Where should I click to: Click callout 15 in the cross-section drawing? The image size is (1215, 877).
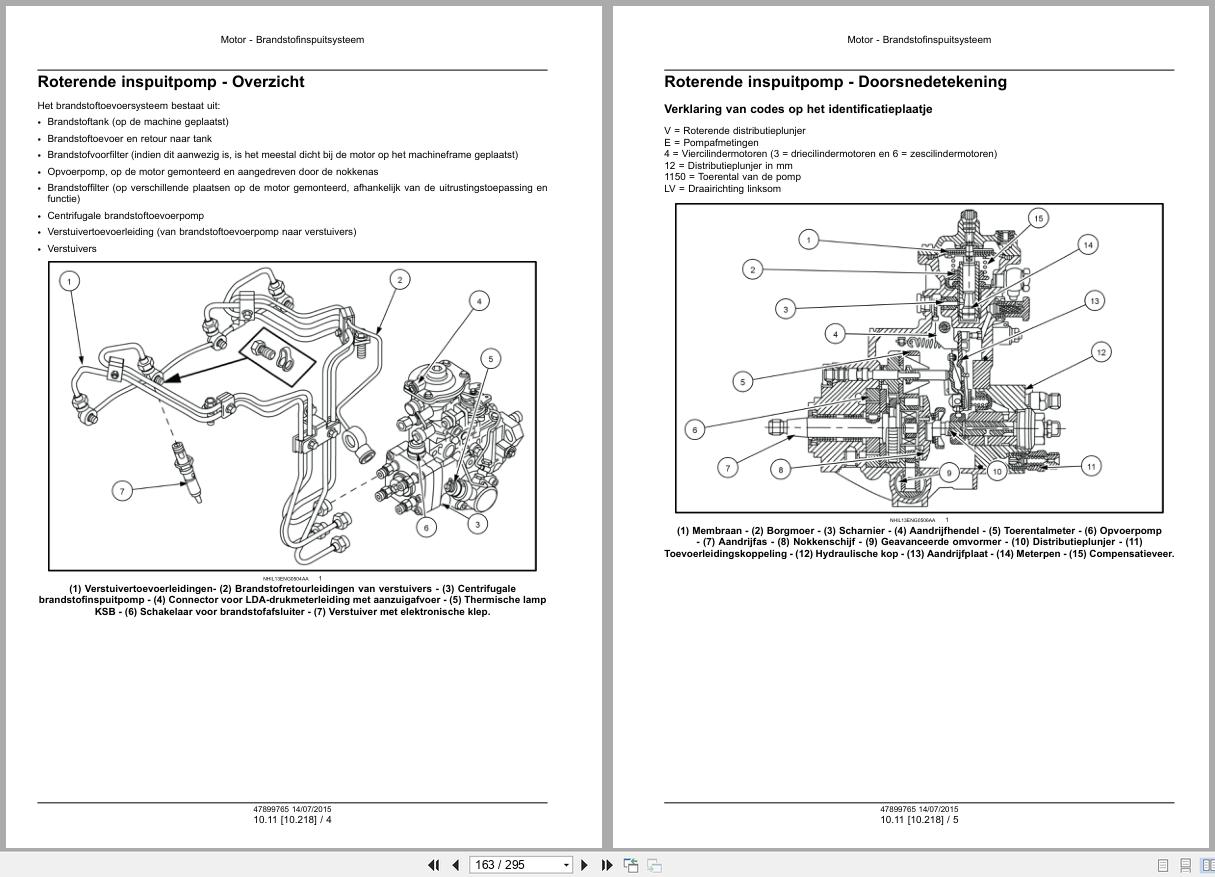click(x=1038, y=218)
